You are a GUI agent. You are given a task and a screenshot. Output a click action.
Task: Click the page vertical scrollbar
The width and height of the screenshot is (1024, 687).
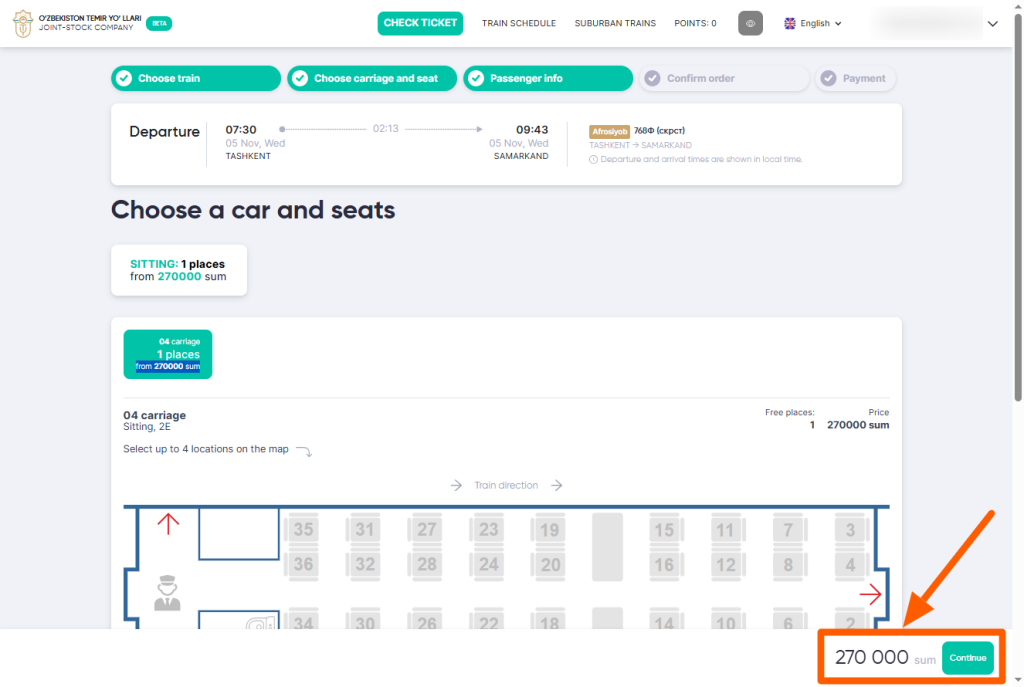[1018, 200]
